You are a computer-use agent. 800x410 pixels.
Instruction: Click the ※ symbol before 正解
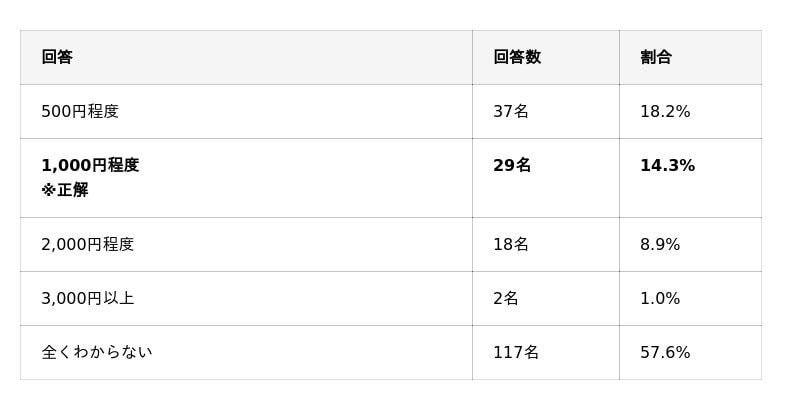coord(48,190)
